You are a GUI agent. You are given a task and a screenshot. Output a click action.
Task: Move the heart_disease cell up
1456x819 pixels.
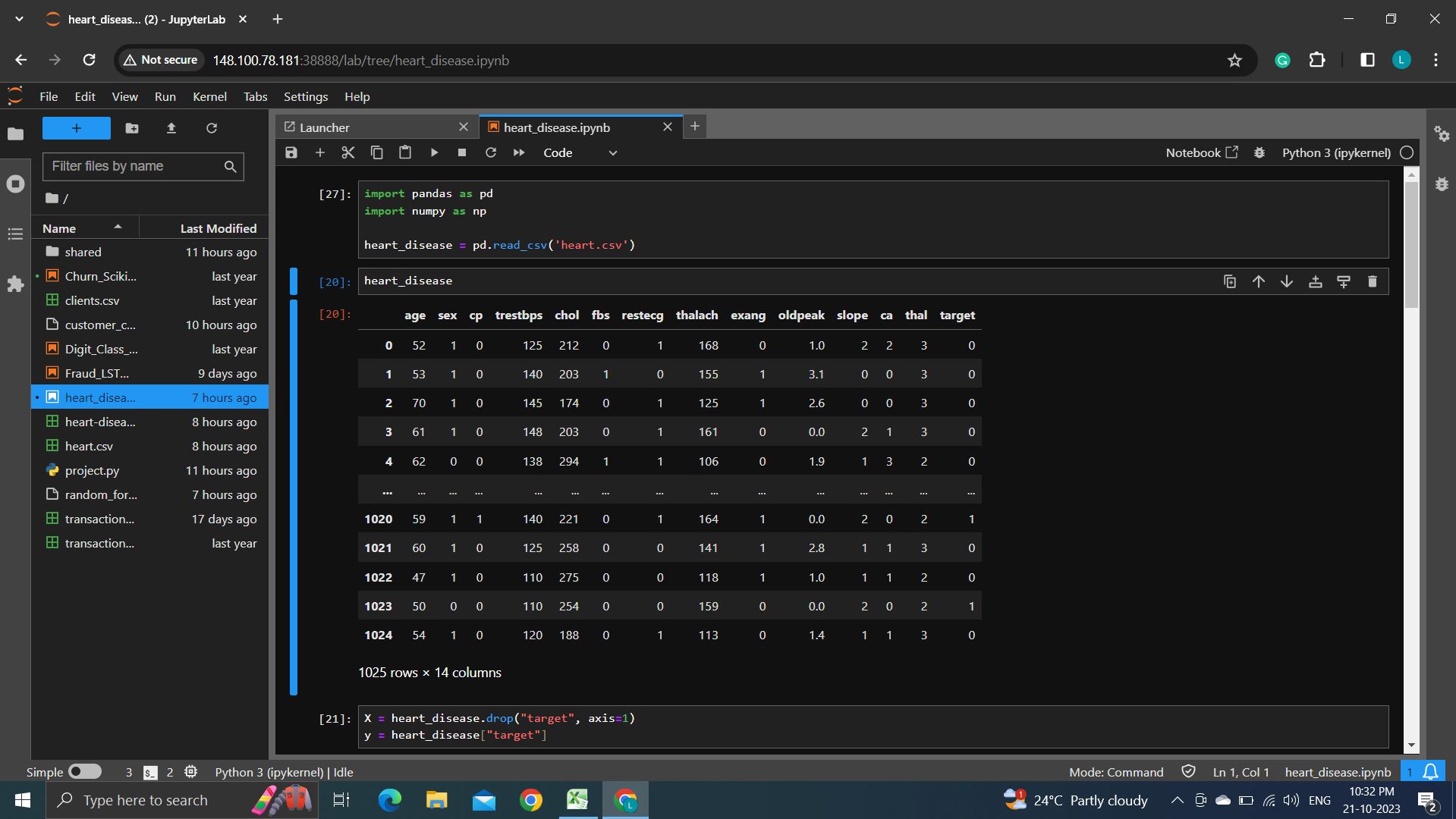(1259, 281)
